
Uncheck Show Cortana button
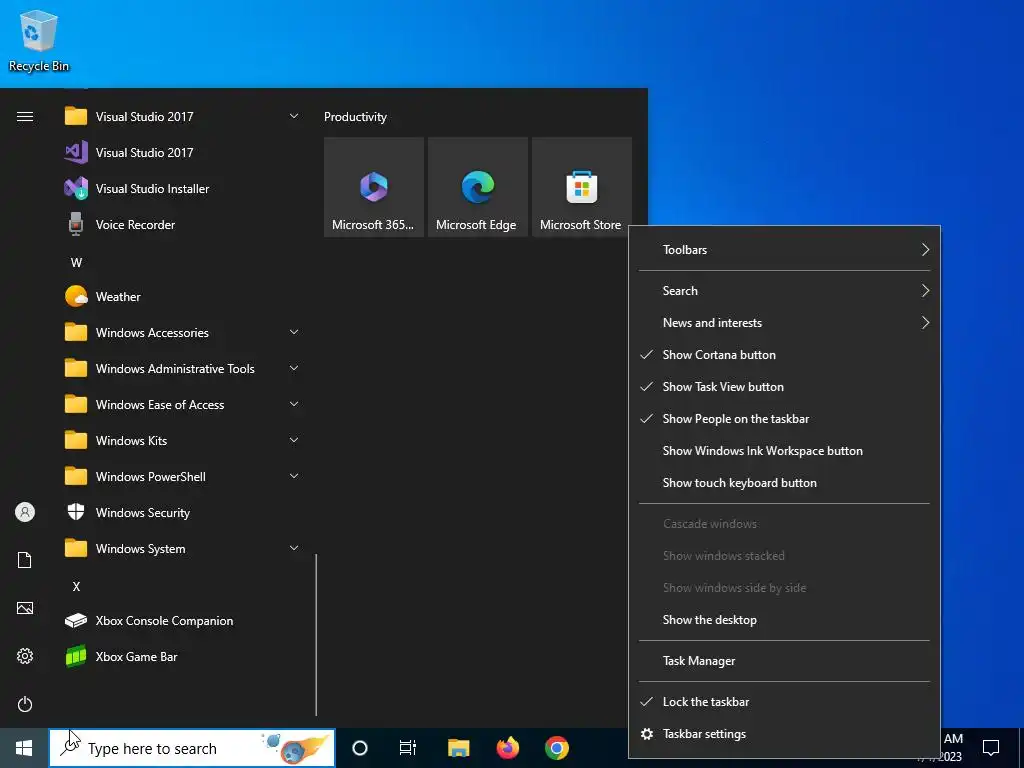(x=784, y=355)
